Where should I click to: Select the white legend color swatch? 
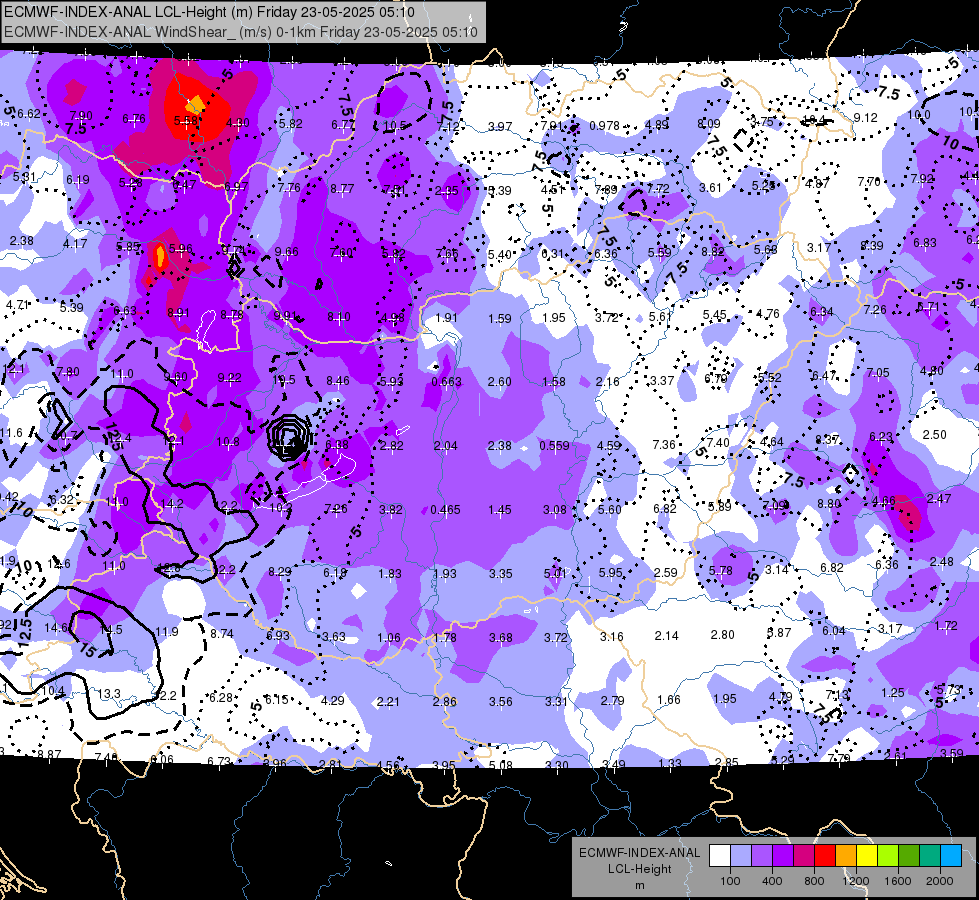[x=720, y=856]
